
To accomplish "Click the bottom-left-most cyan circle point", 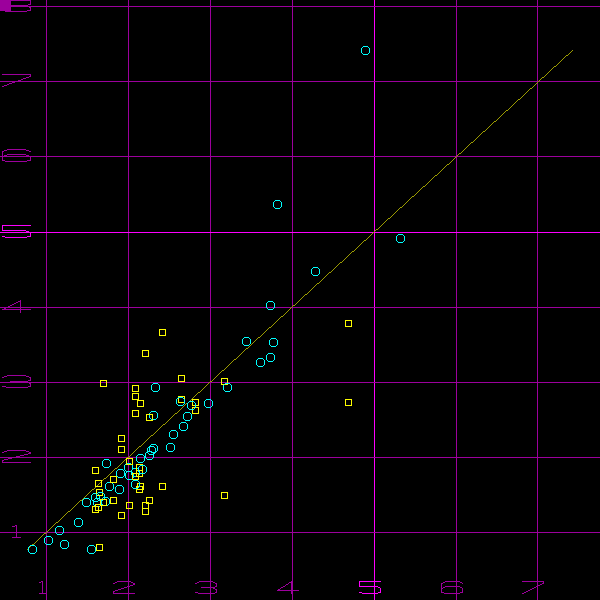I will click(32, 549).
